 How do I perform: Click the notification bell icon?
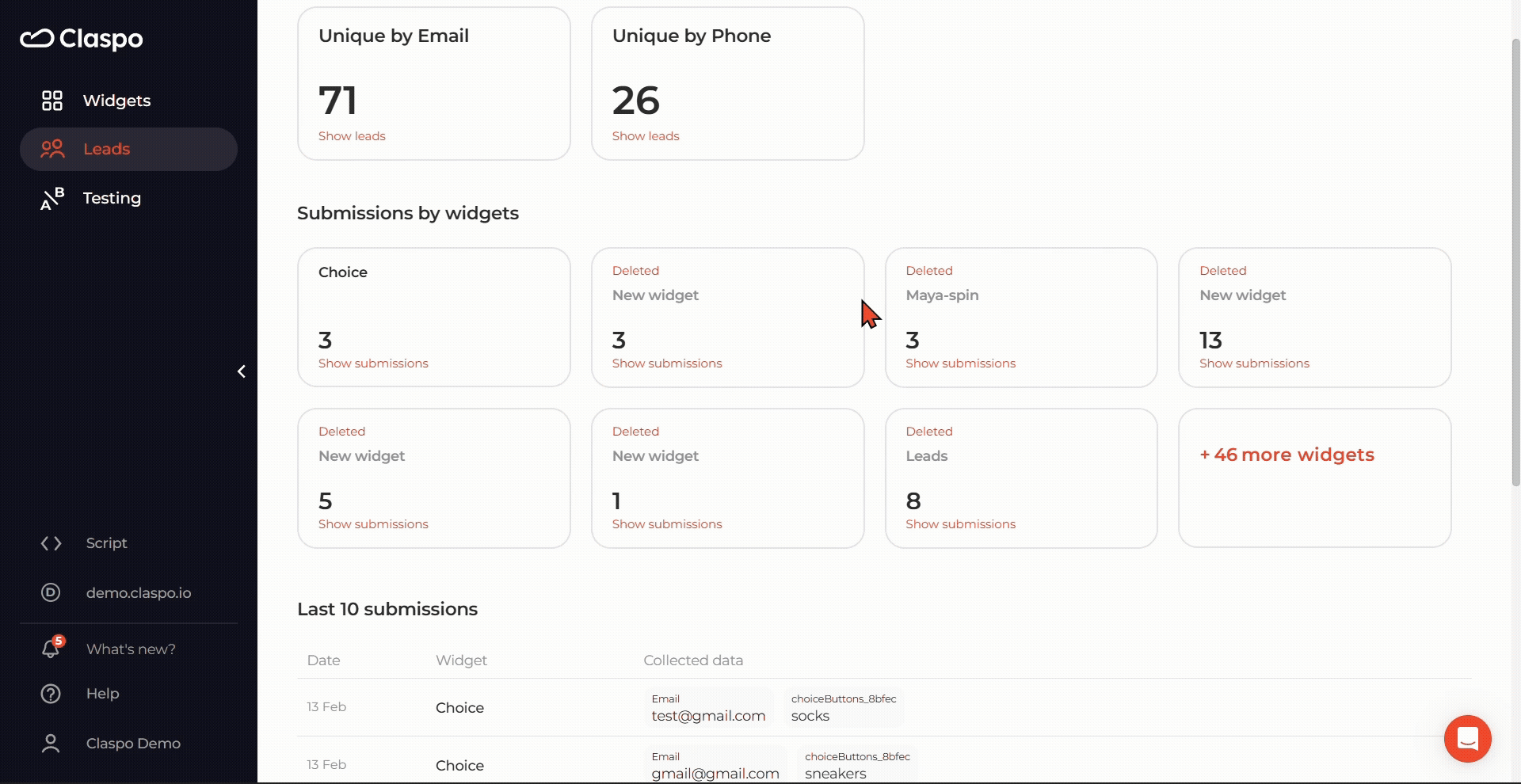tap(51, 649)
